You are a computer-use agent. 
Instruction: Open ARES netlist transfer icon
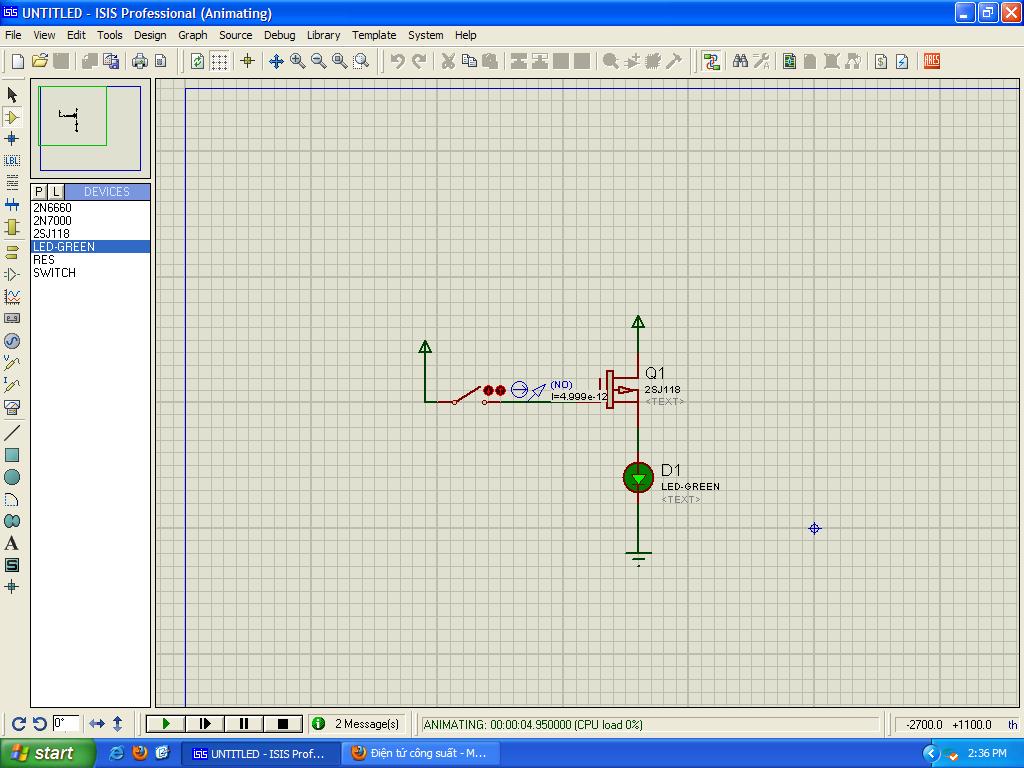click(x=932, y=61)
